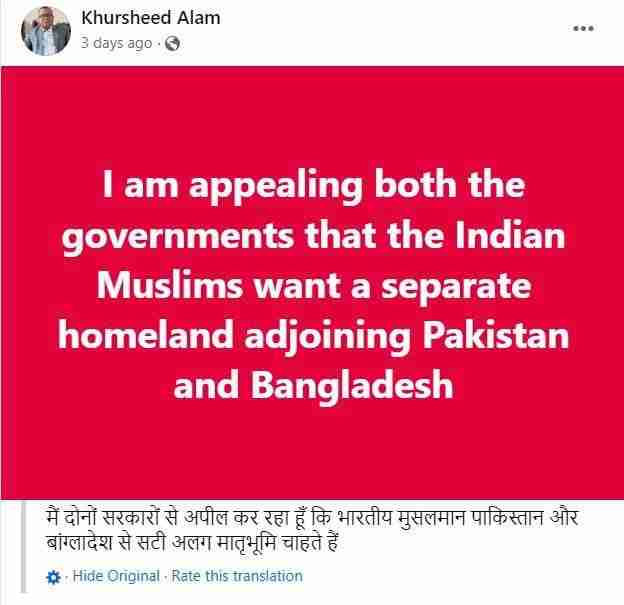Viewport: 624px width, 605px height.
Task: Click Rate this translation link
Action: pos(237,576)
